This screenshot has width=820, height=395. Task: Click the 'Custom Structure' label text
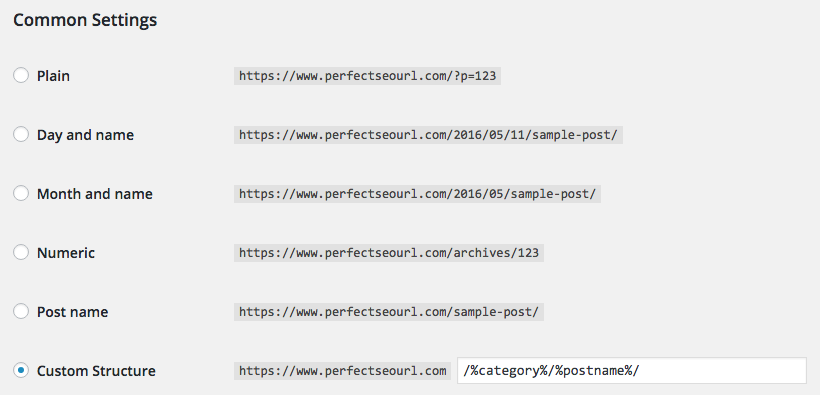tap(96, 371)
